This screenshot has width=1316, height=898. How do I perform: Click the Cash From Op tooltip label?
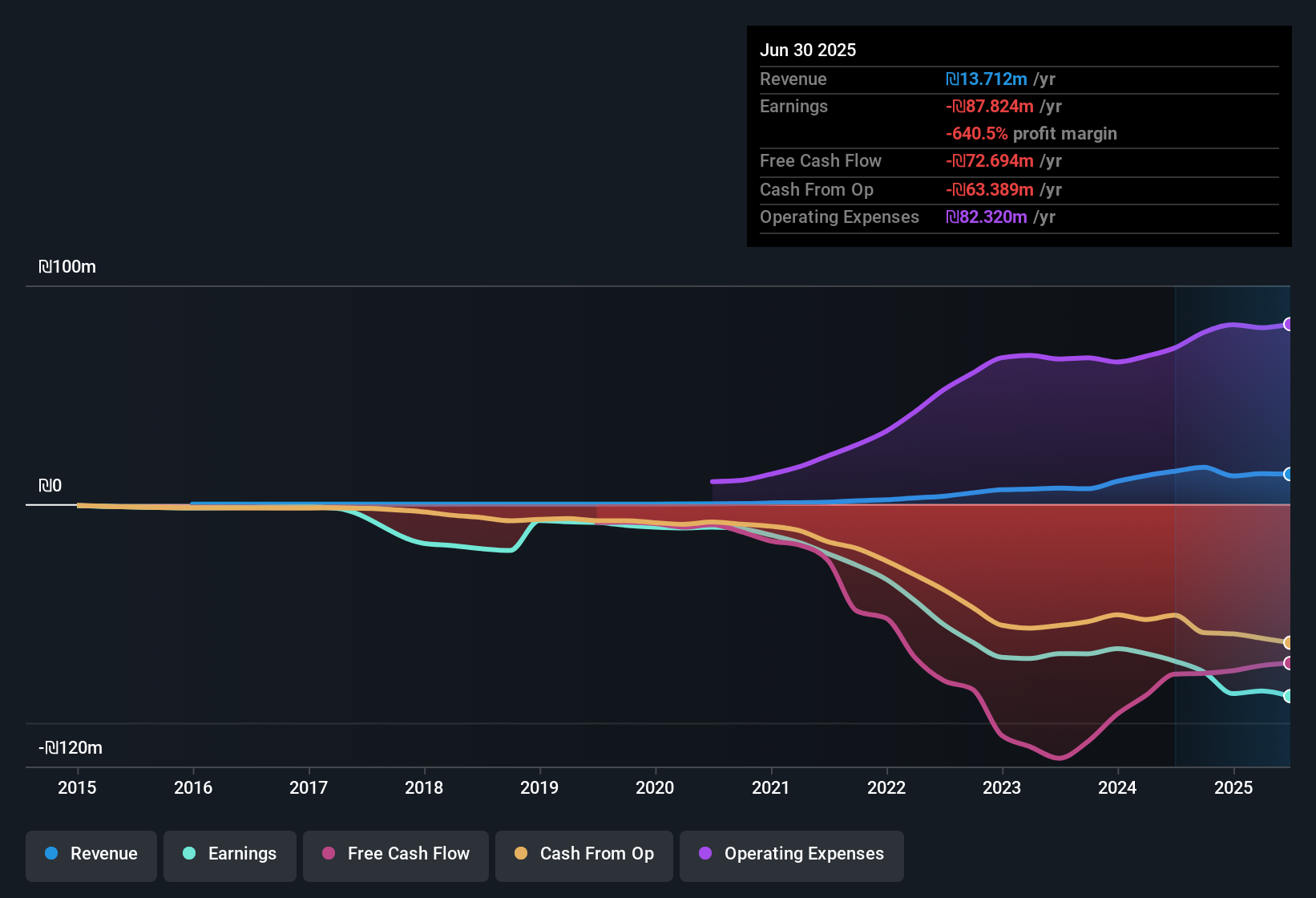817,189
